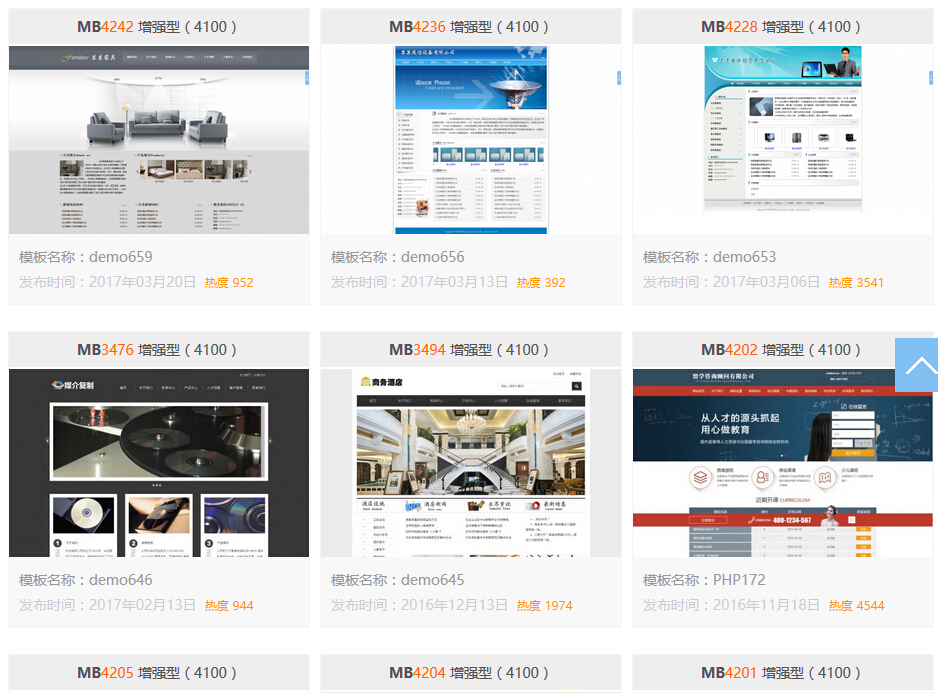Select the MB4201 增强型 title
The image size is (938, 693).
pos(783,673)
